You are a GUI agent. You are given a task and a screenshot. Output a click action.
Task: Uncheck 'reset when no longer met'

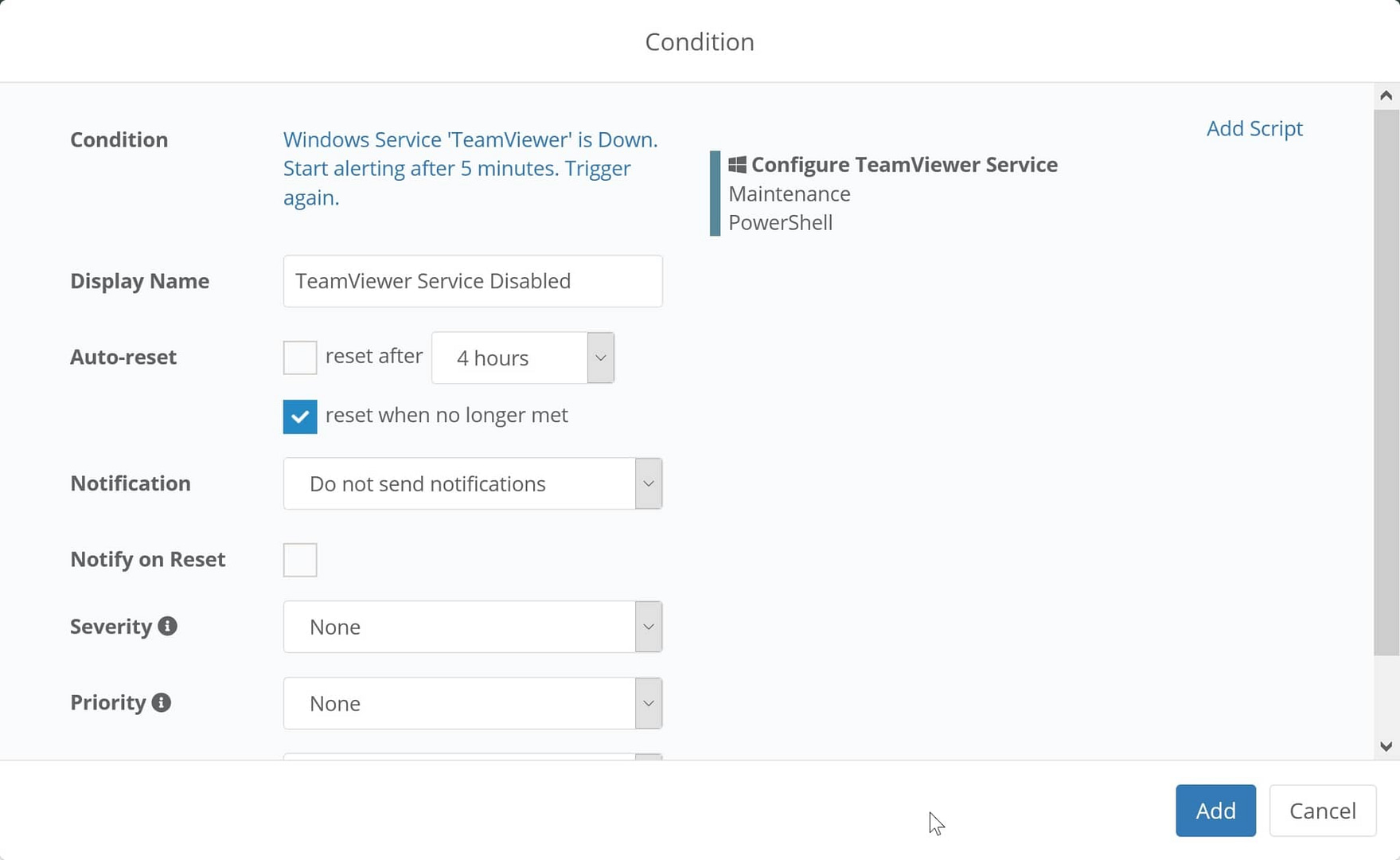pos(299,416)
